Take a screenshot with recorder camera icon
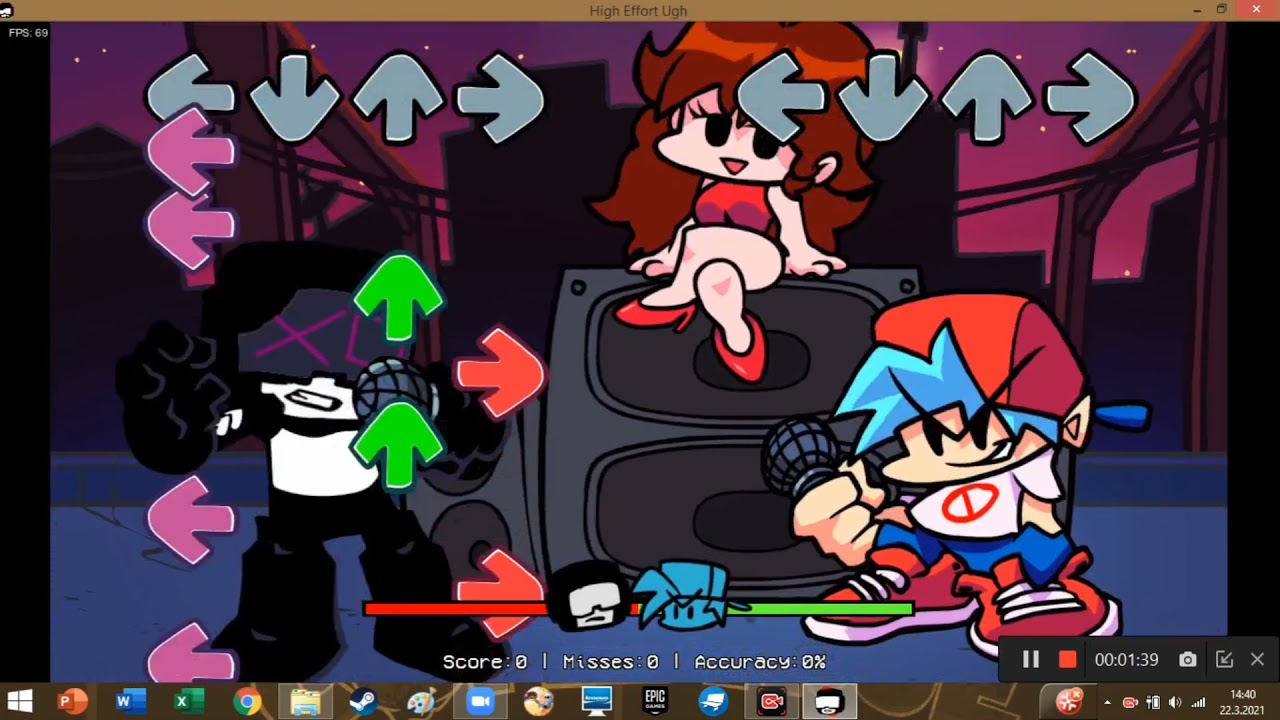The width and height of the screenshot is (1280, 720). [1187, 659]
